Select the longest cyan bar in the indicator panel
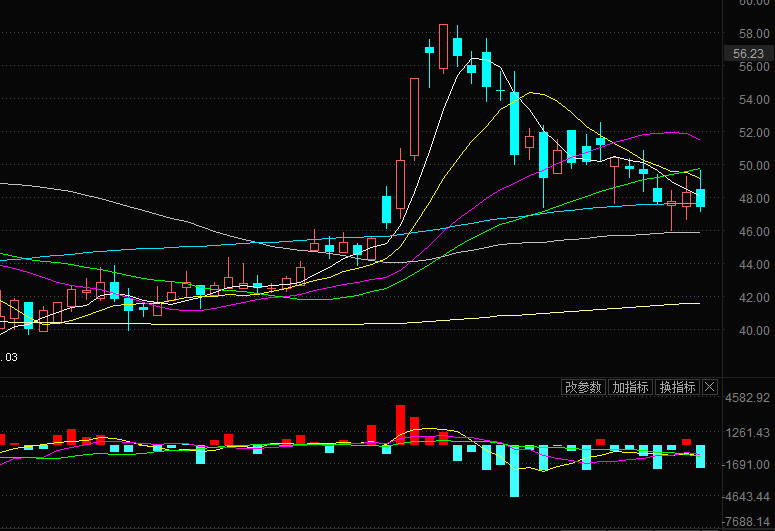Viewport: 775px width, 531px height. [x=515, y=471]
